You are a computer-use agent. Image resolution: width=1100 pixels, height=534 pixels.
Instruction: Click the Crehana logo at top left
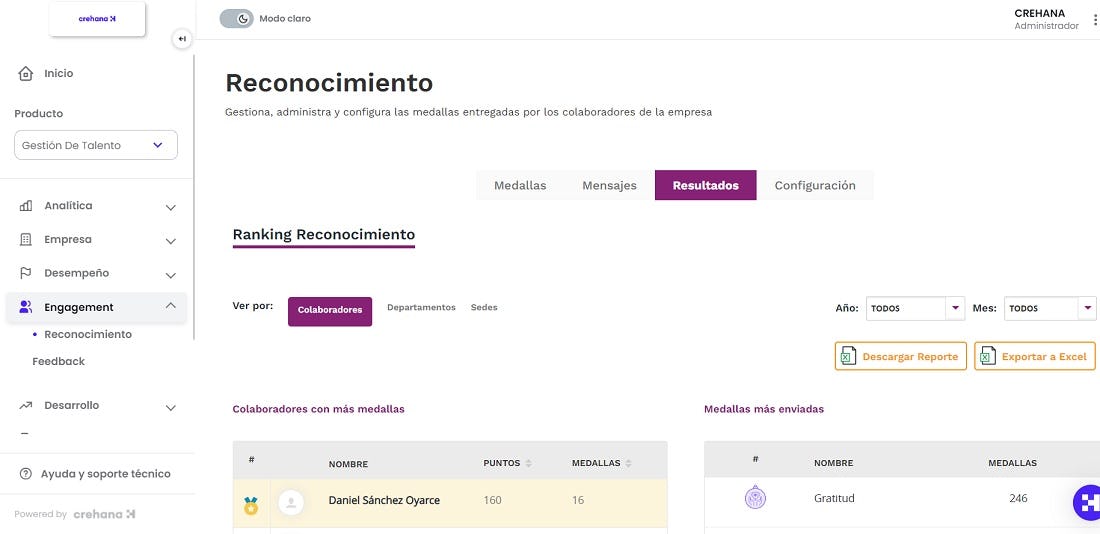coord(97,19)
